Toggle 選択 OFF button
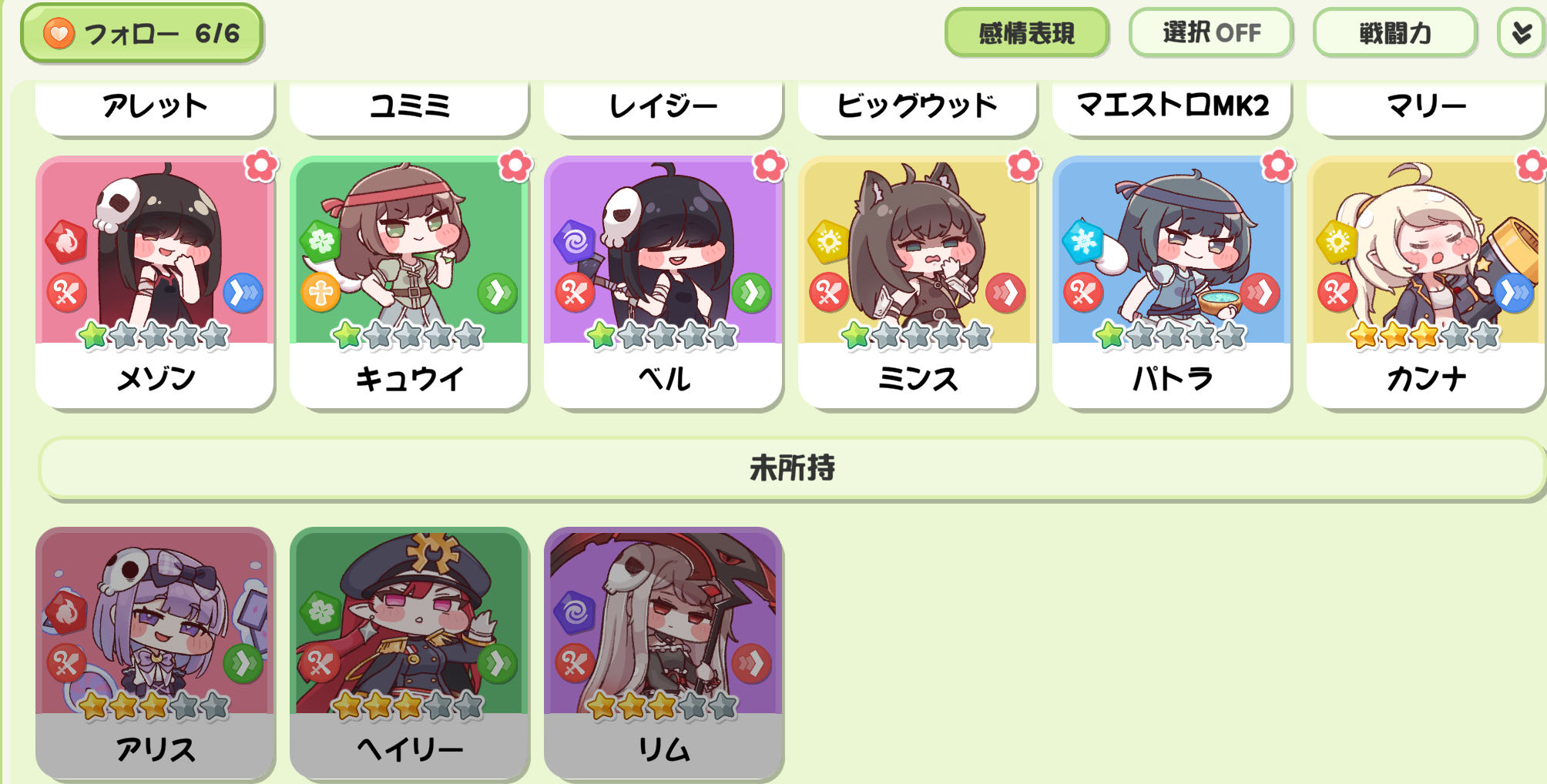Image resolution: width=1547 pixels, height=784 pixels. (1211, 33)
